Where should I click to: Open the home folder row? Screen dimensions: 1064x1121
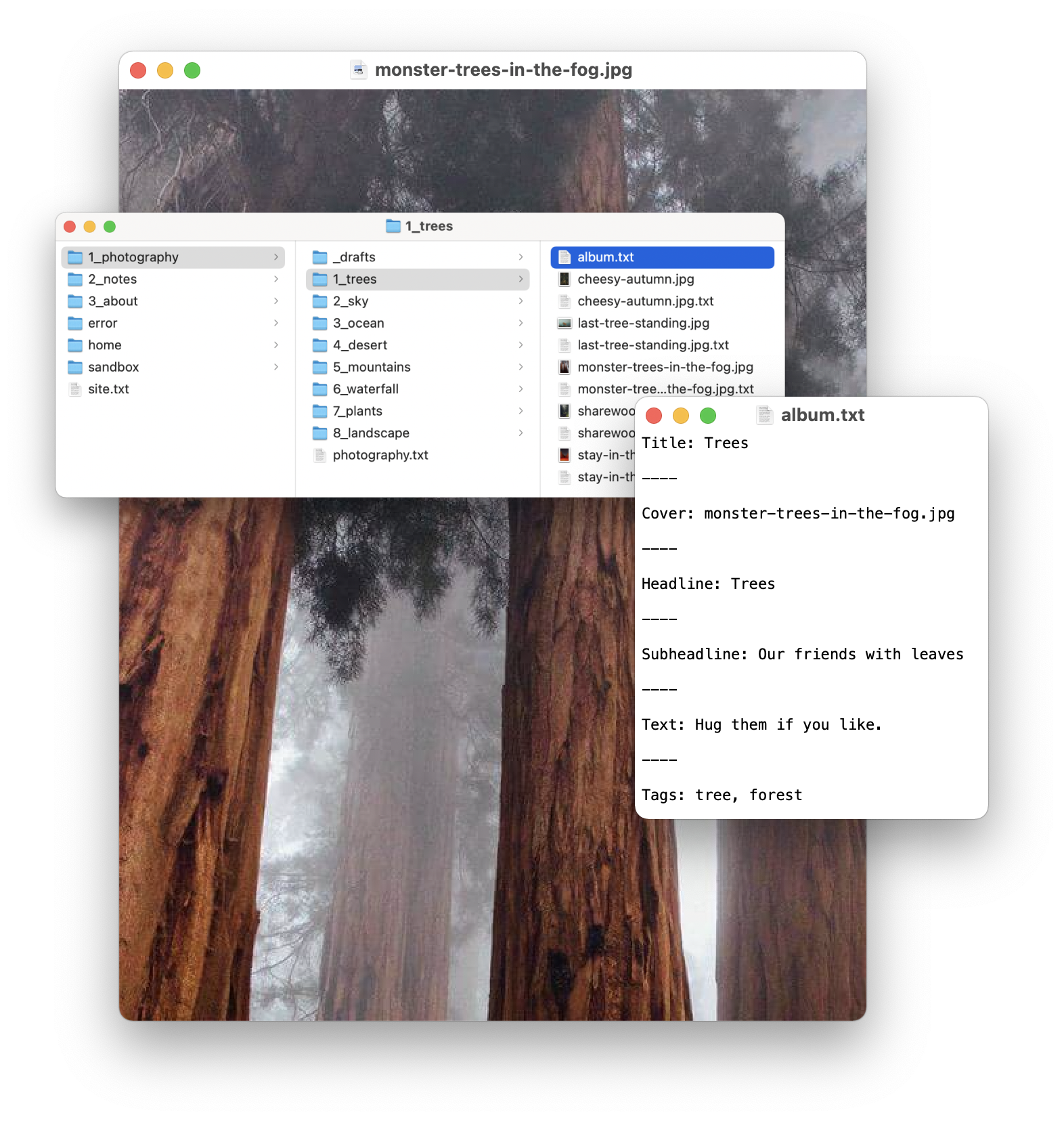(x=173, y=345)
